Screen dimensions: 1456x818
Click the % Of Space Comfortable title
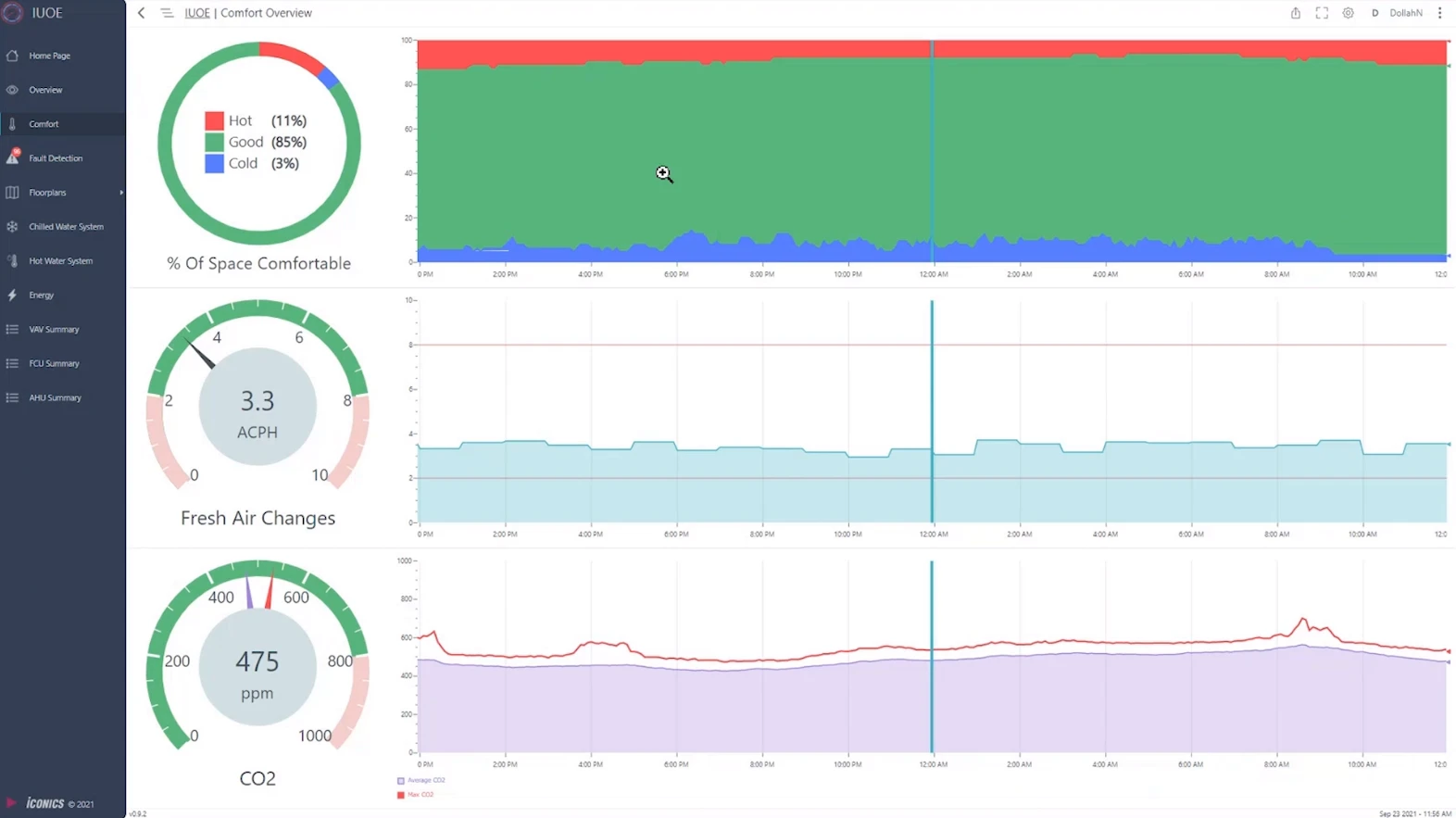point(258,263)
